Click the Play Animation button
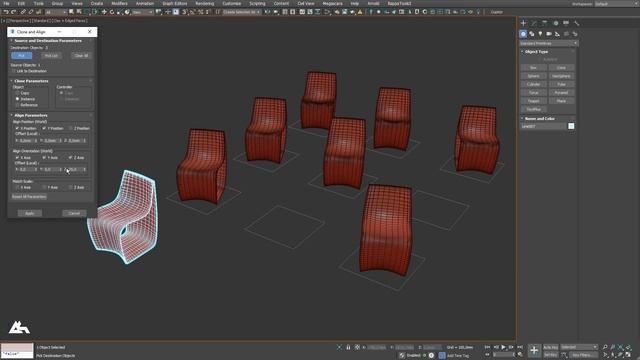The width and height of the screenshot is (640, 360). click(503, 347)
